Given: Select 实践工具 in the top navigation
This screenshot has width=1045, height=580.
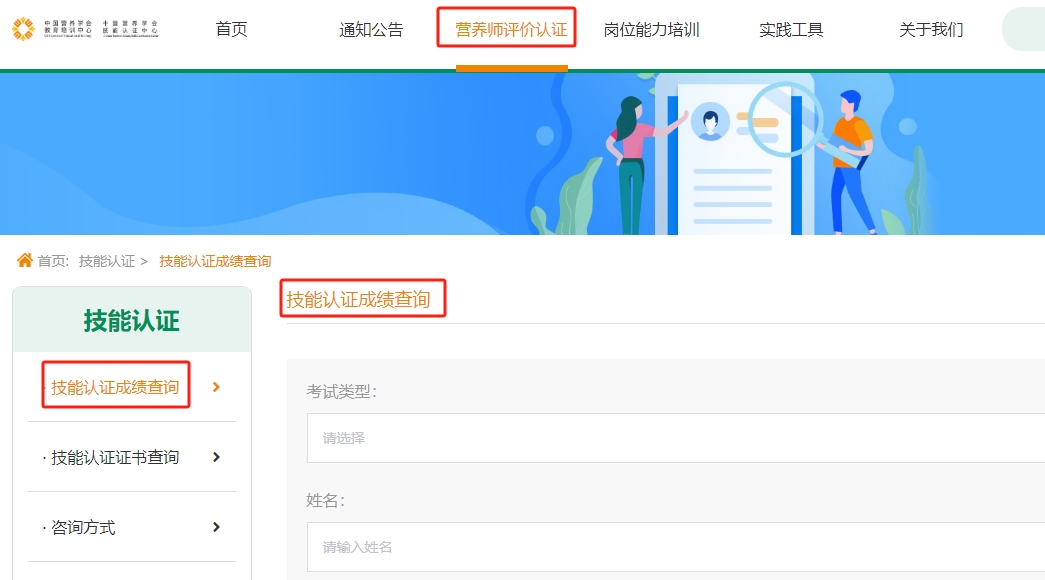Looking at the screenshot, I should coord(790,30).
